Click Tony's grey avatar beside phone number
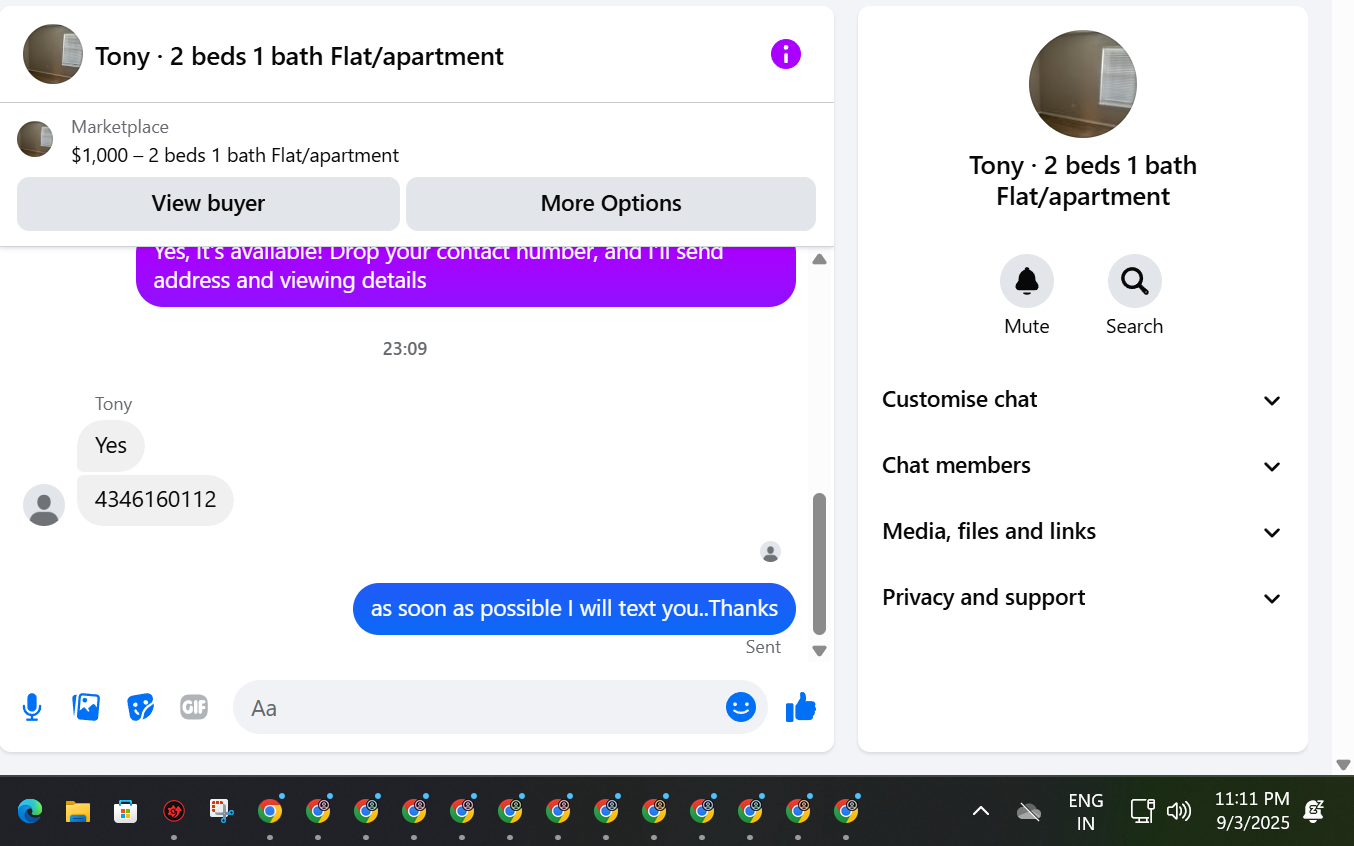Image resolution: width=1354 pixels, height=846 pixels. point(44,505)
